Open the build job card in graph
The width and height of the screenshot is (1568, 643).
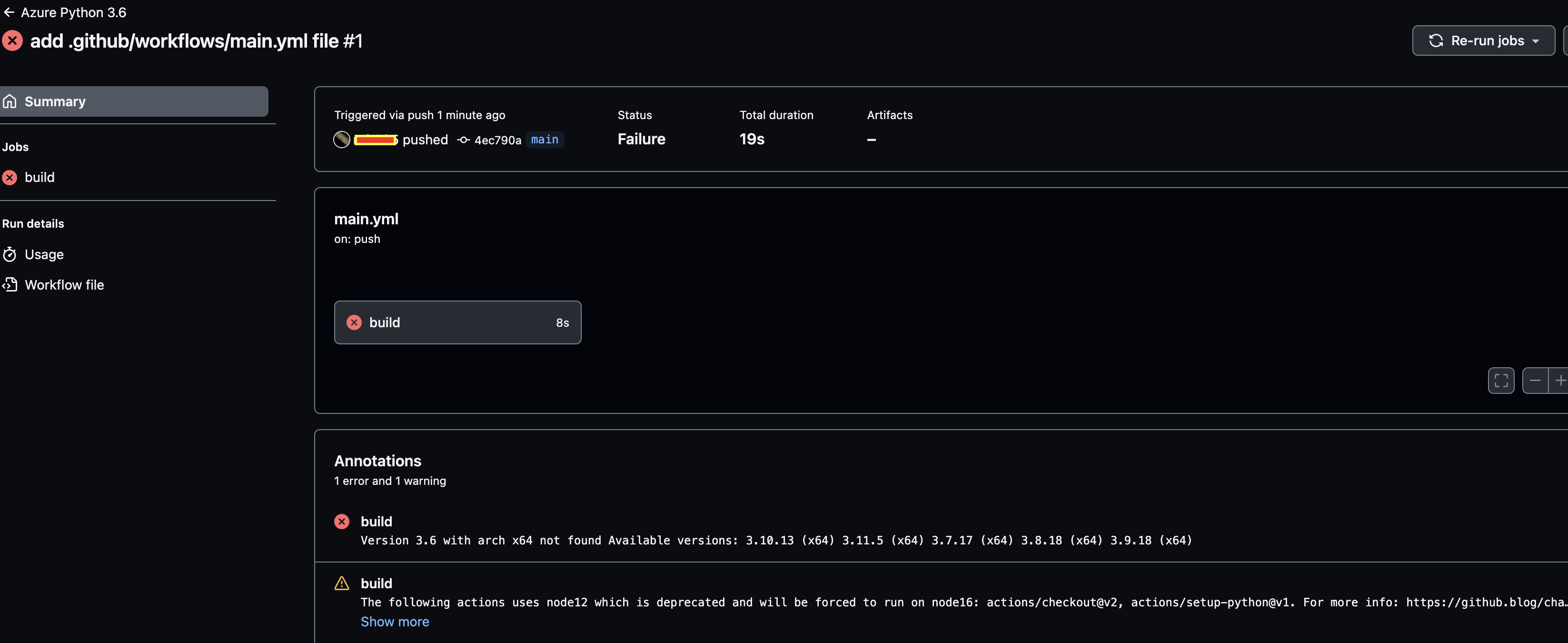click(457, 323)
